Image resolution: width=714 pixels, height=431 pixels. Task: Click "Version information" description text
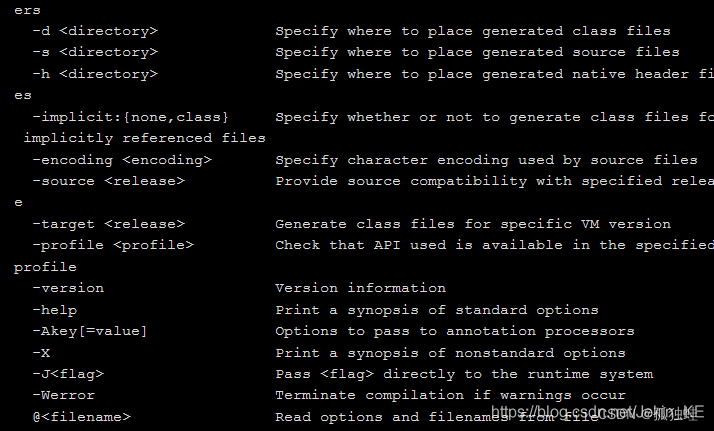tap(360, 288)
